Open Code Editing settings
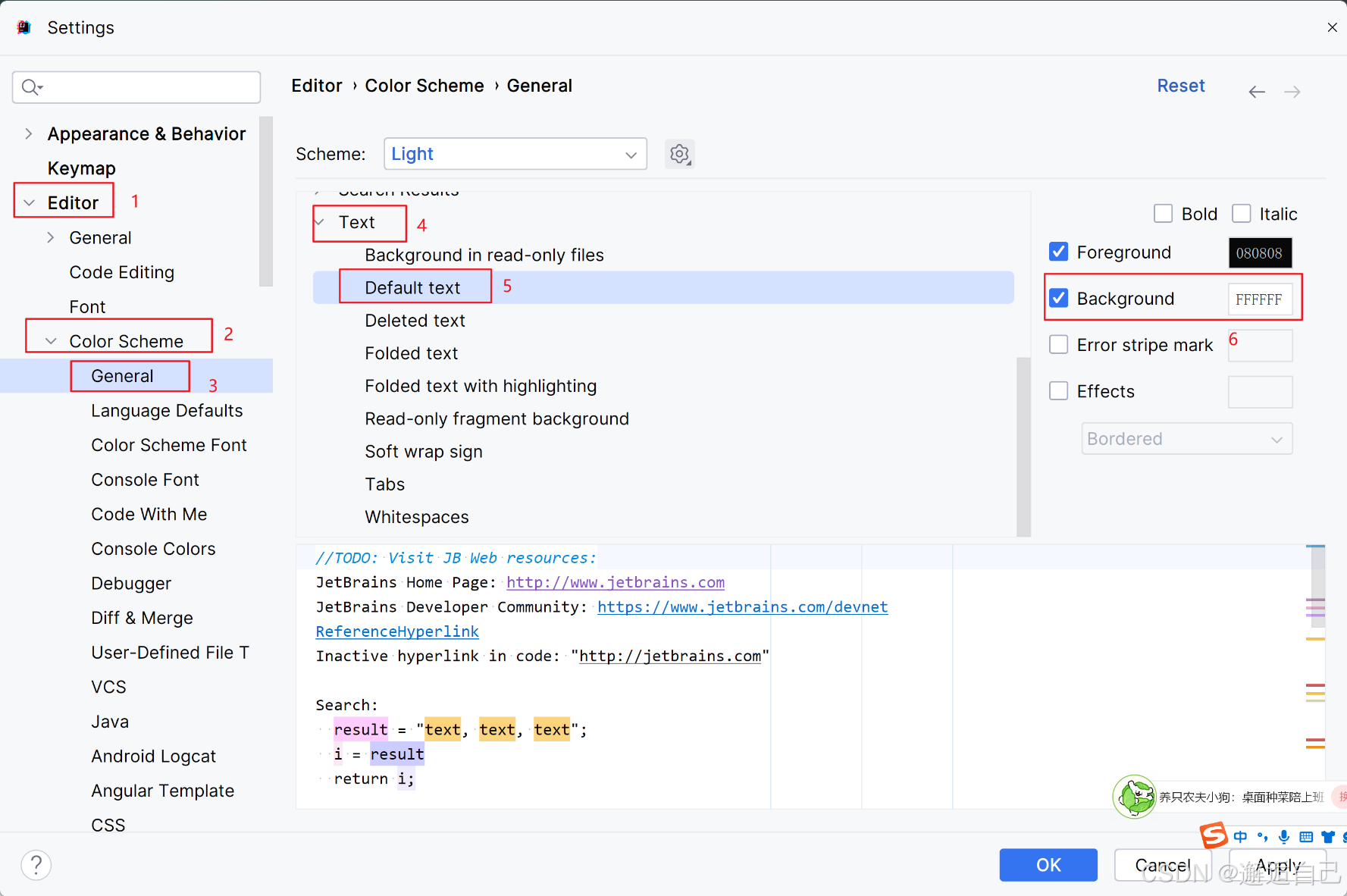1347x896 pixels. 121,272
